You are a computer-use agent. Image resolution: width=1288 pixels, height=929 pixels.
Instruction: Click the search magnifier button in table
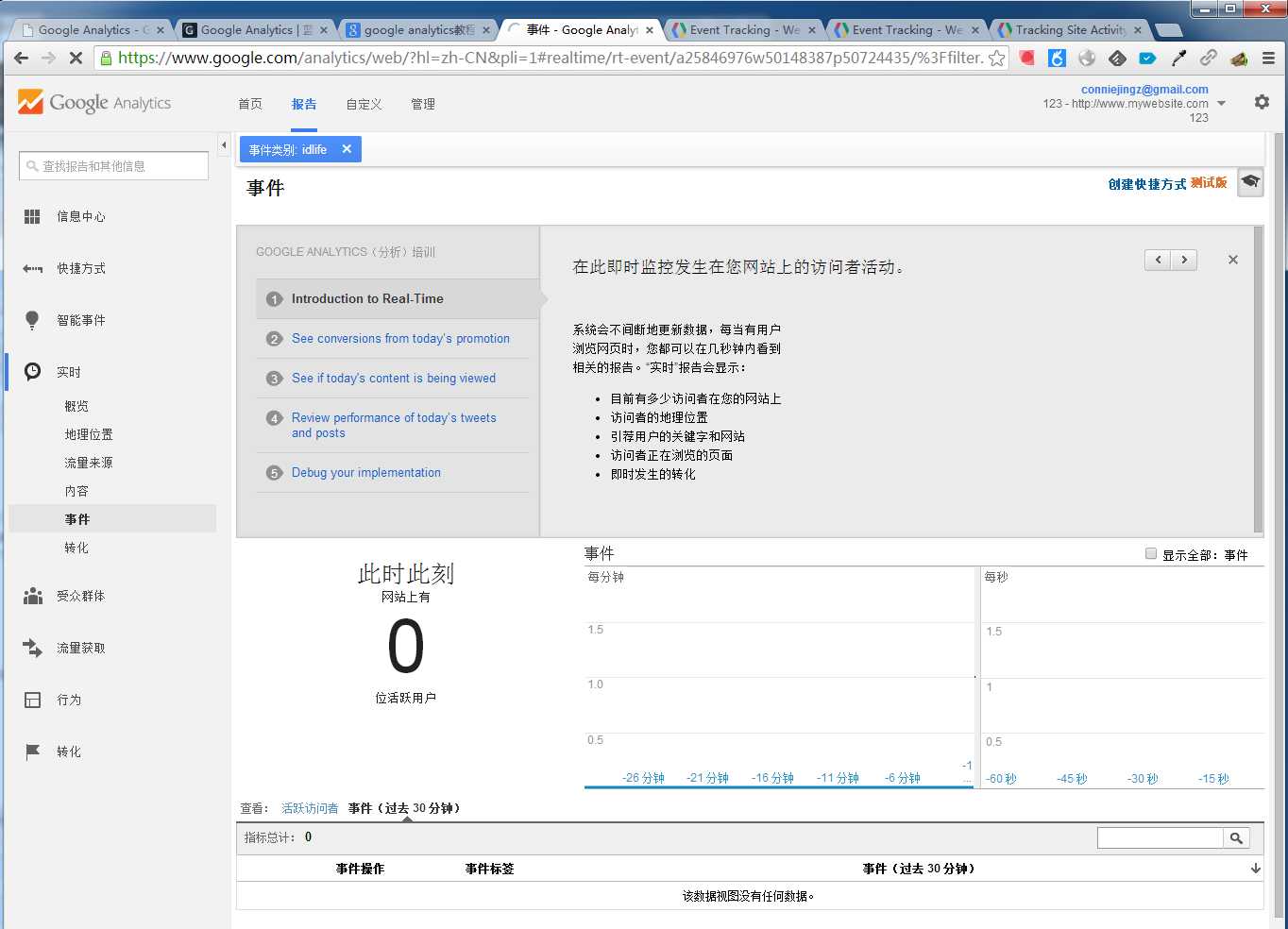coord(1236,837)
